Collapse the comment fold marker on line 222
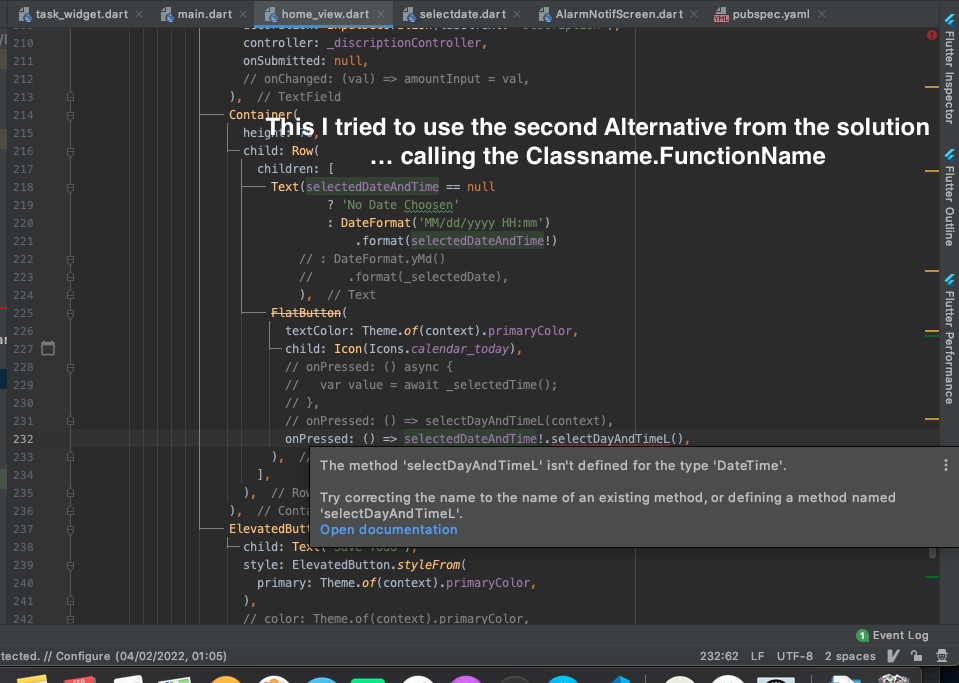 point(70,259)
